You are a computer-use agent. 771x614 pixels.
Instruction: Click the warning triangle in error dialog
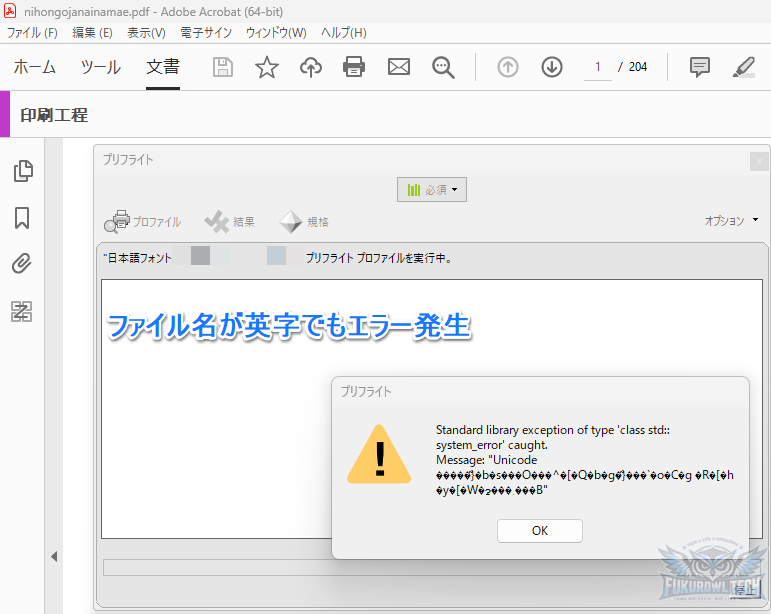379,455
